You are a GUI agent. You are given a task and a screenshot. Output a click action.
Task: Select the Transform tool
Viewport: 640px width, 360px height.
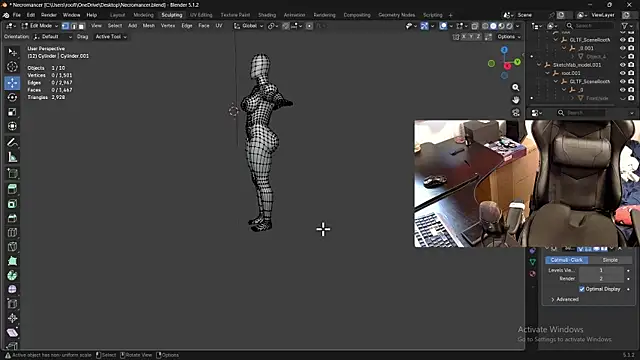pyautogui.click(x=12, y=126)
